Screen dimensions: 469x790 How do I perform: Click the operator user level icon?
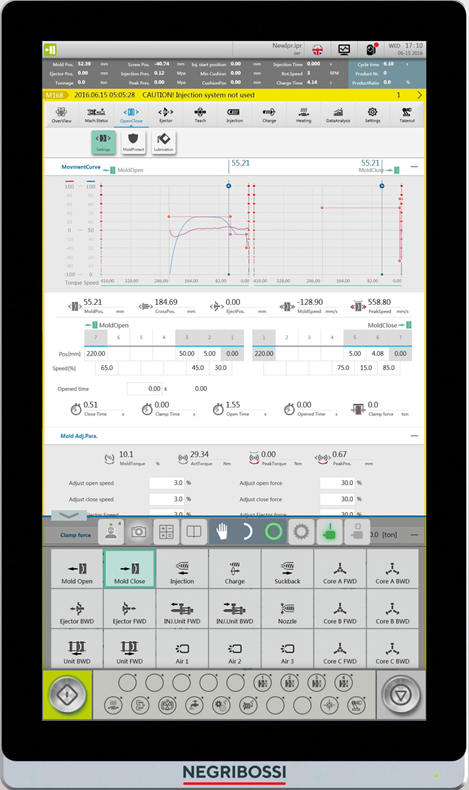click(111, 532)
